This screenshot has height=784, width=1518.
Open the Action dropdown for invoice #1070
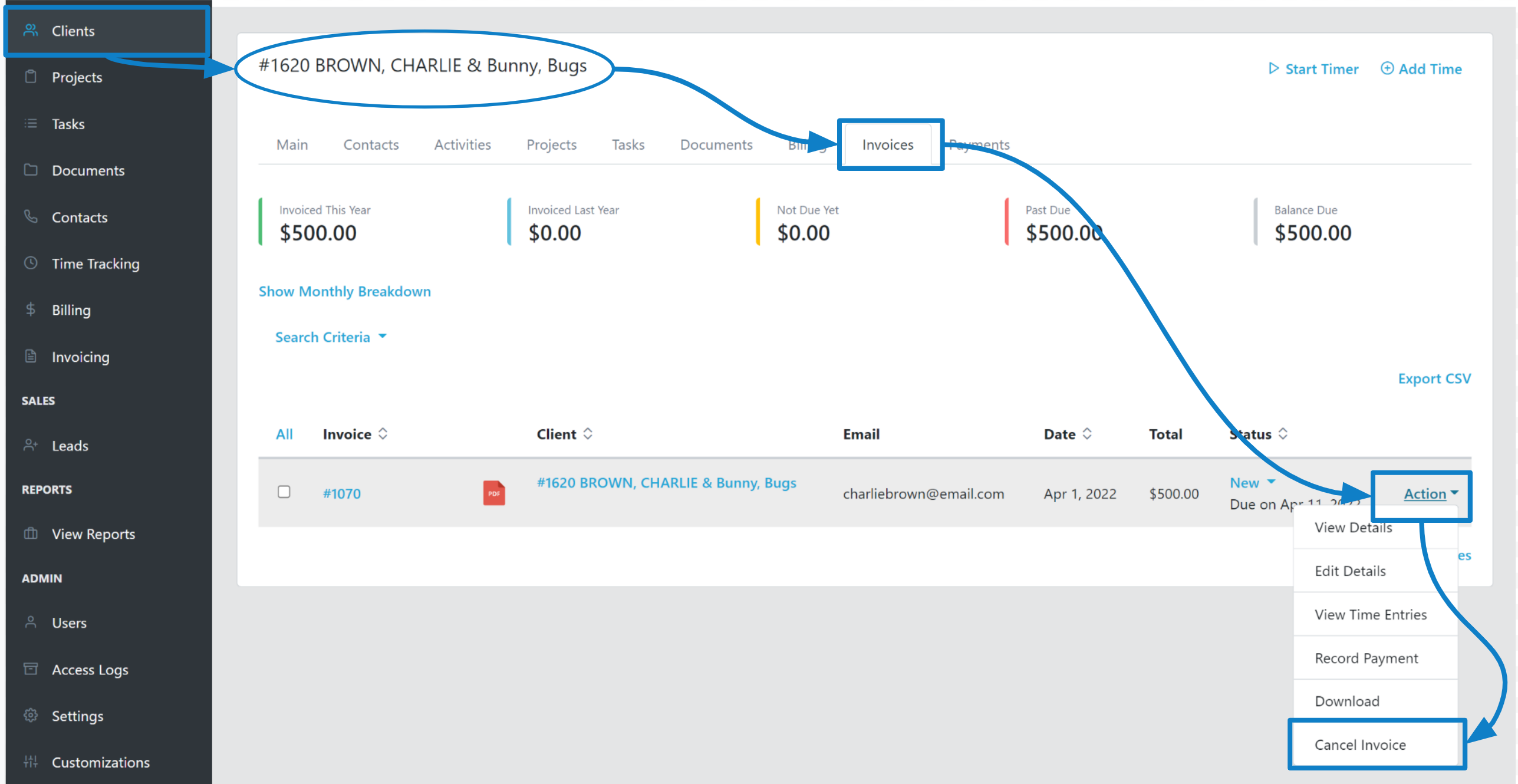pyautogui.click(x=1430, y=494)
